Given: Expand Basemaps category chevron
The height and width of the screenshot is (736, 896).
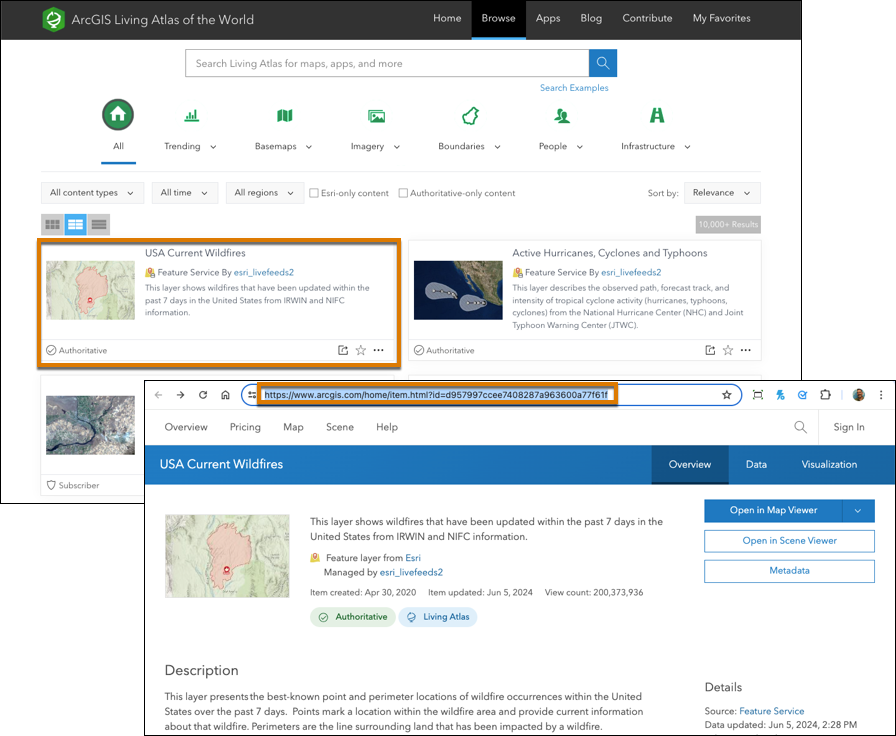Looking at the screenshot, I should tap(309, 147).
